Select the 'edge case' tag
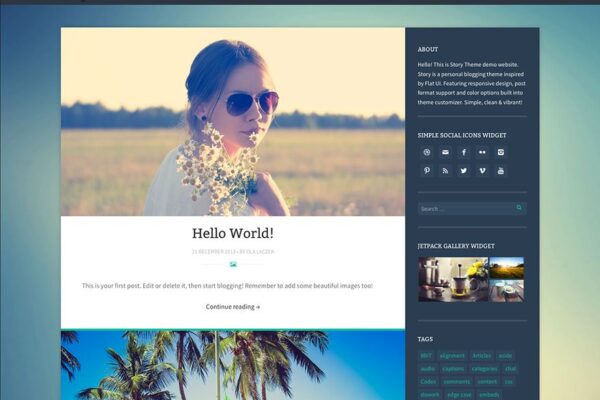Image resolution: width=600 pixels, height=400 pixels. (459, 395)
